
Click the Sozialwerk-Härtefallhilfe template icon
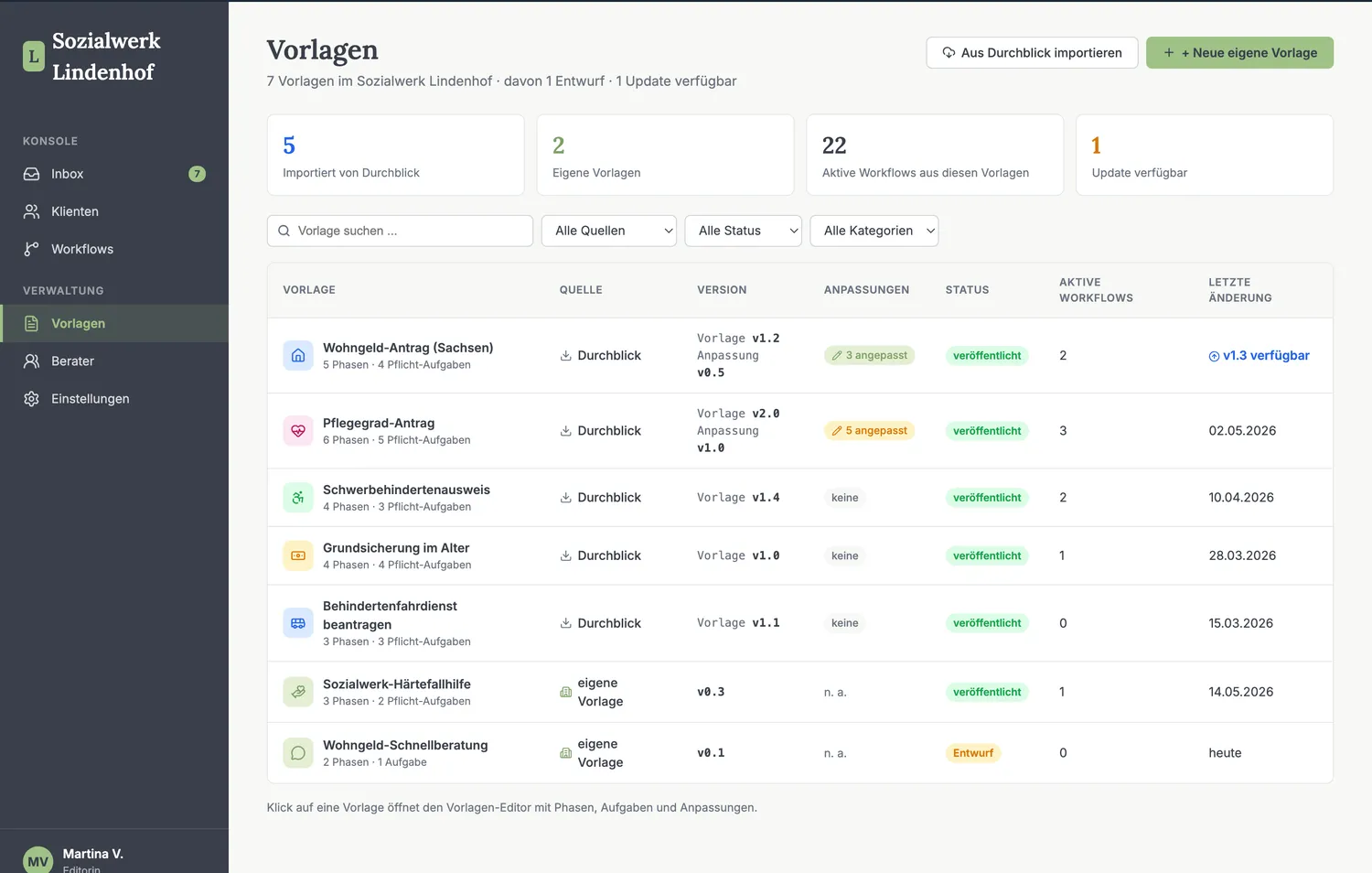298,692
